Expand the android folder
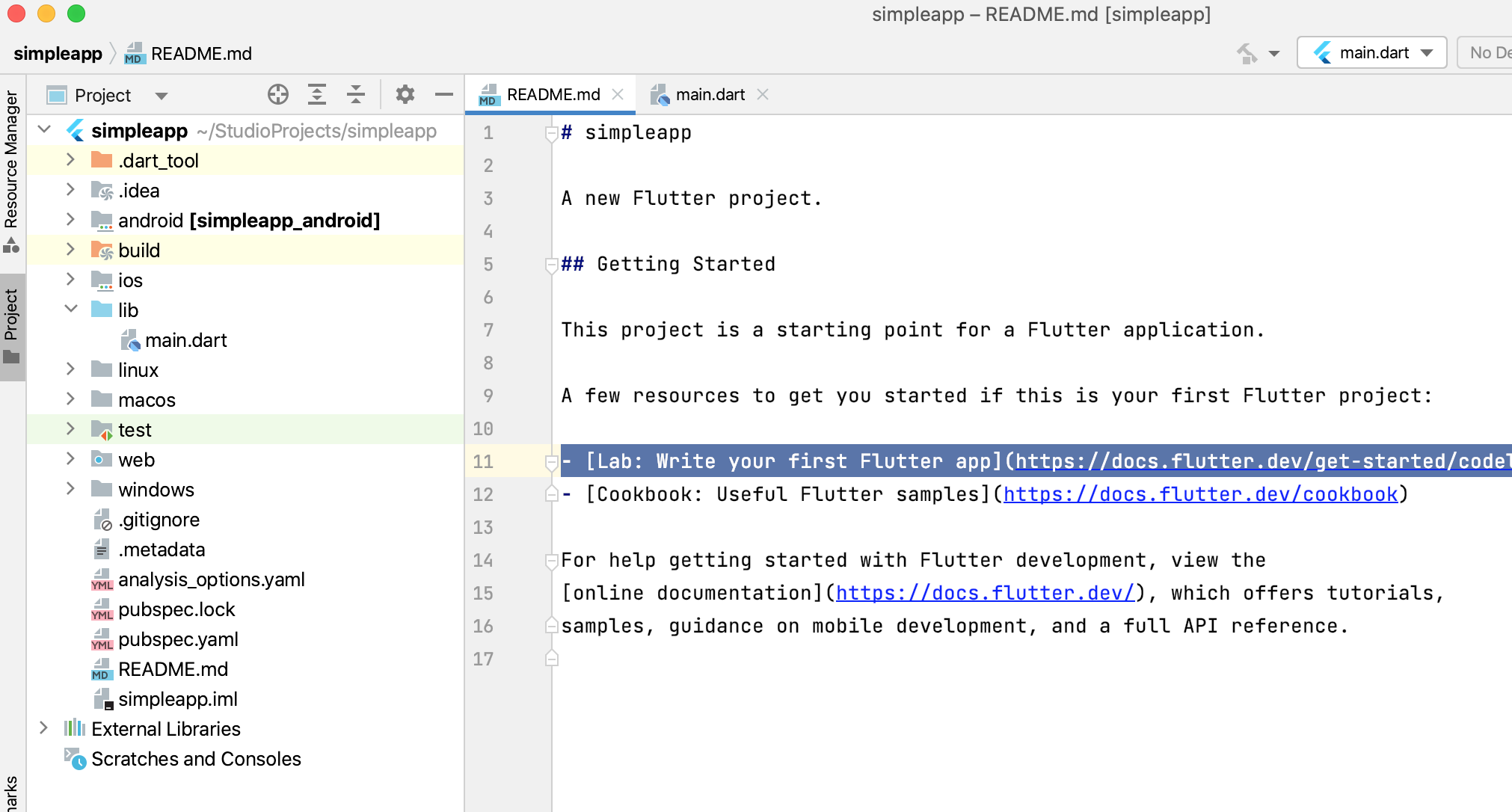The image size is (1512, 812). [x=70, y=220]
